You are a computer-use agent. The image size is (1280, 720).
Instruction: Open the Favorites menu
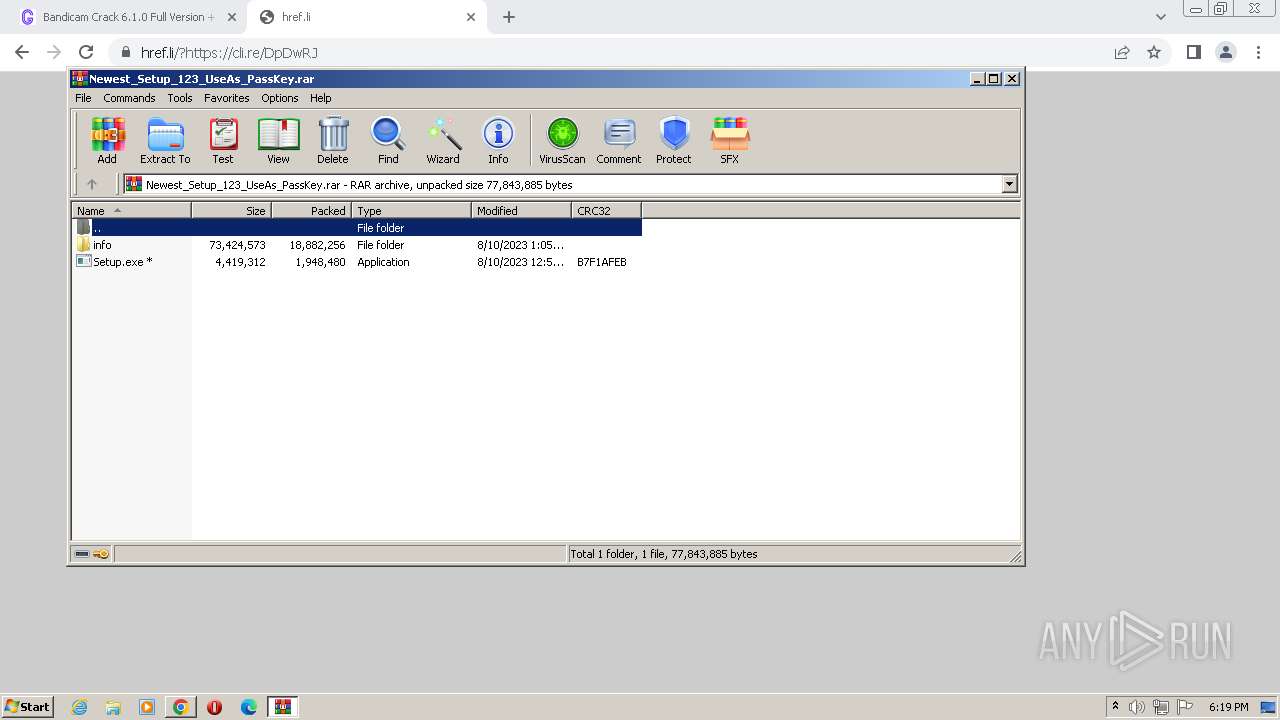(227, 98)
